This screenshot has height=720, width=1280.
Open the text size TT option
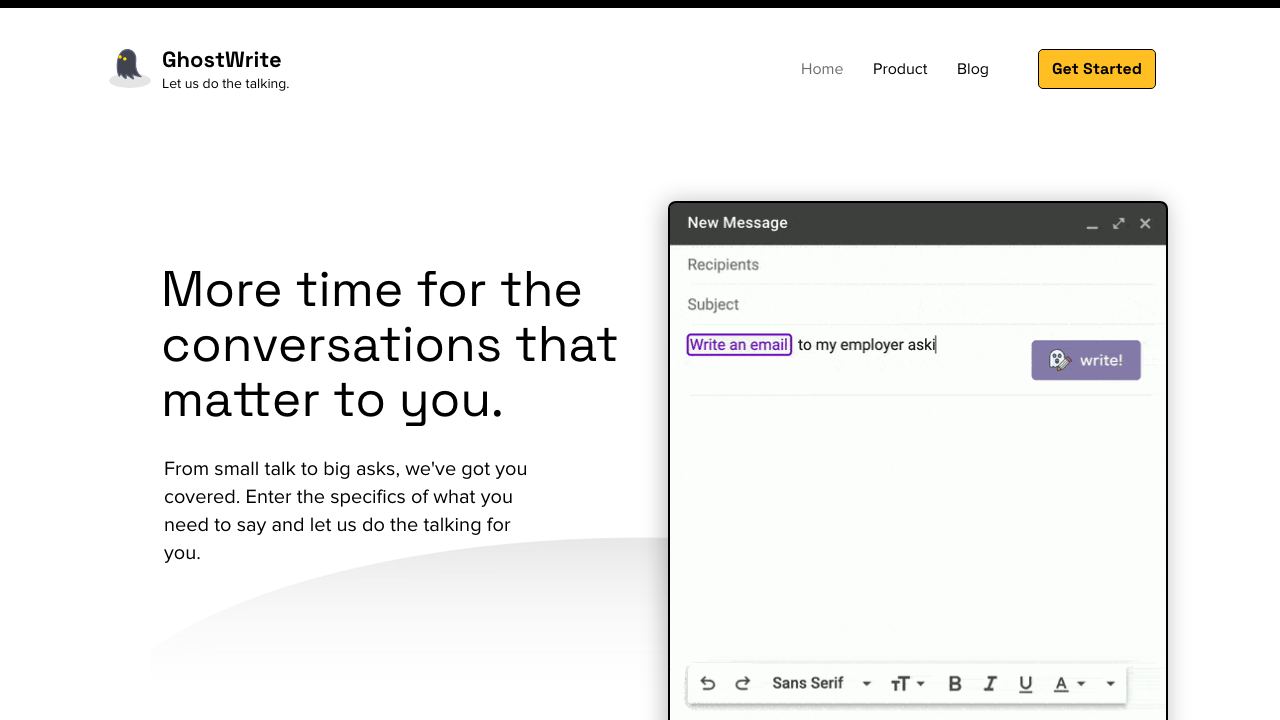click(907, 684)
